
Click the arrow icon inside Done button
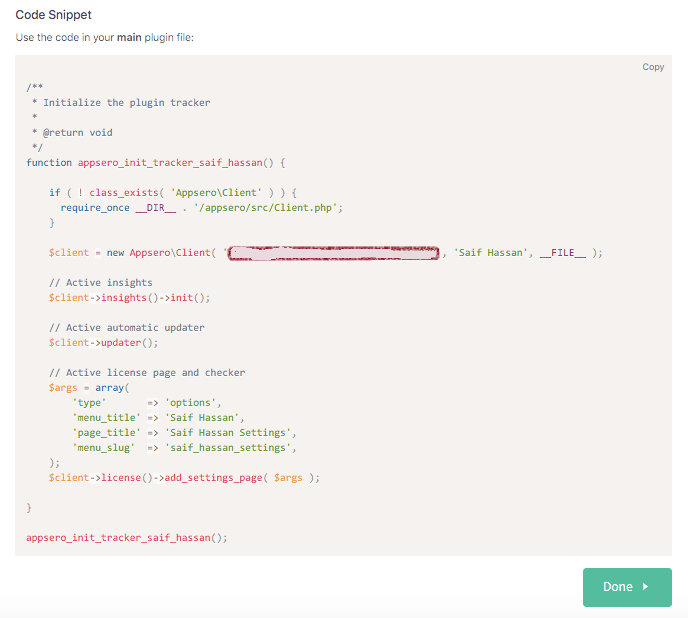pyautogui.click(x=645, y=587)
